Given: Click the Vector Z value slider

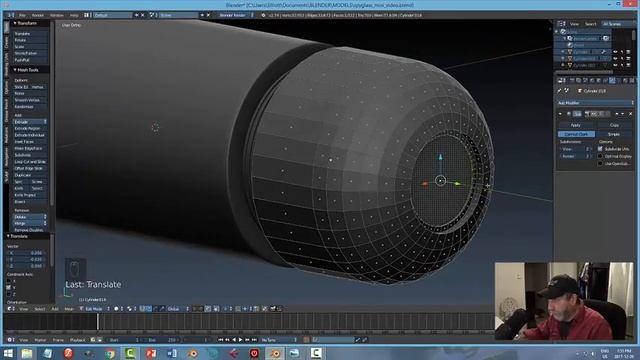Looking at the screenshot, I should coord(27,266).
